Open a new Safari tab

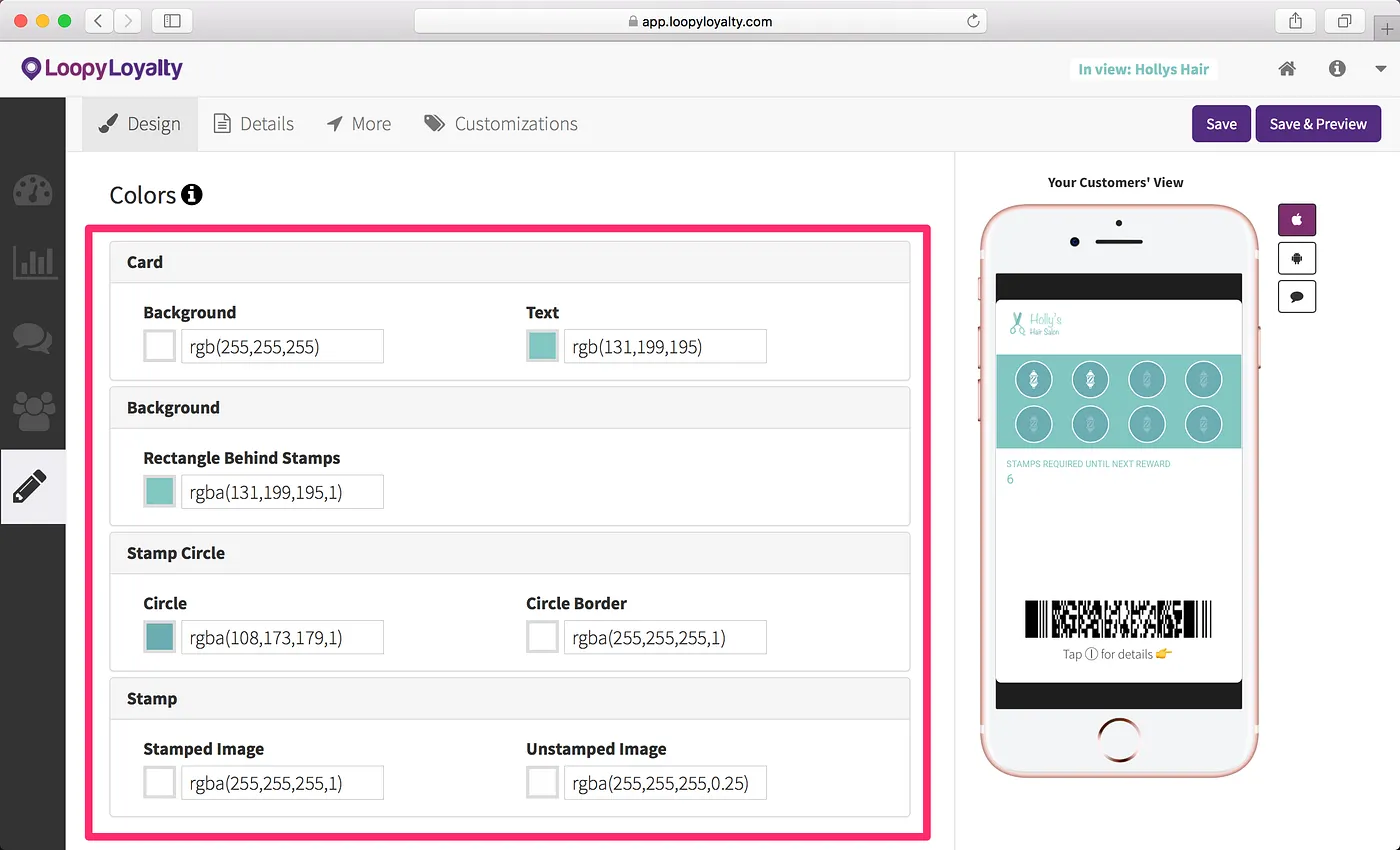(1389, 28)
